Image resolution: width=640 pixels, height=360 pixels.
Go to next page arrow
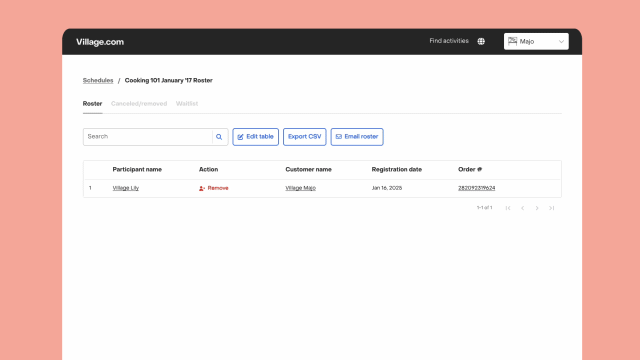tap(537, 208)
